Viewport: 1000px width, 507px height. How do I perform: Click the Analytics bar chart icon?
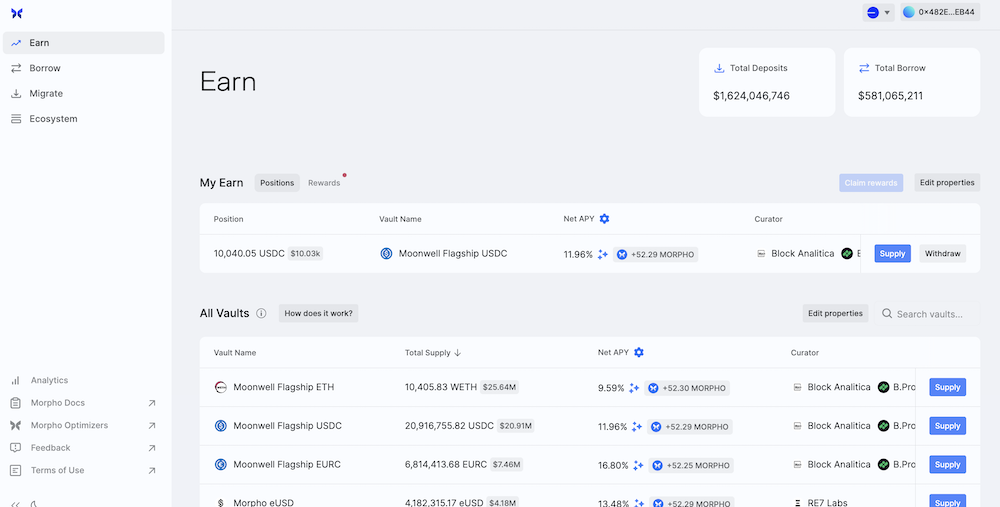[15, 380]
